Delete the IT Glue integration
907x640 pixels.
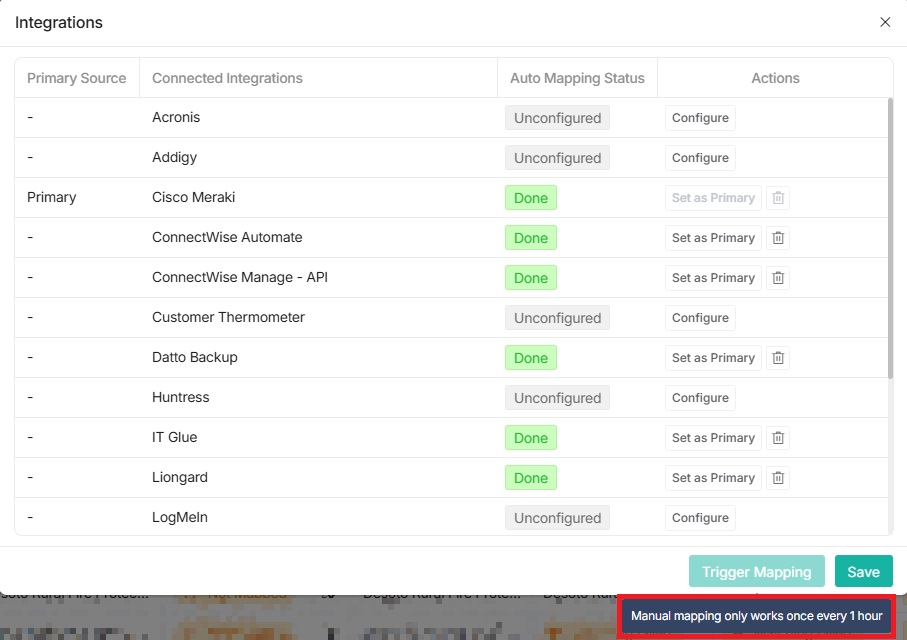click(778, 438)
